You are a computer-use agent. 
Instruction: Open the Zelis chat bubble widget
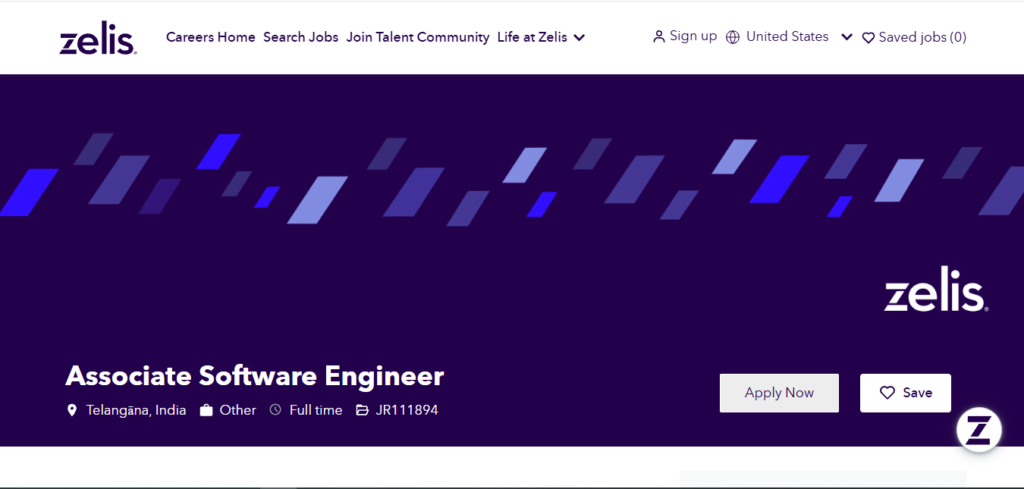point(979,430)
